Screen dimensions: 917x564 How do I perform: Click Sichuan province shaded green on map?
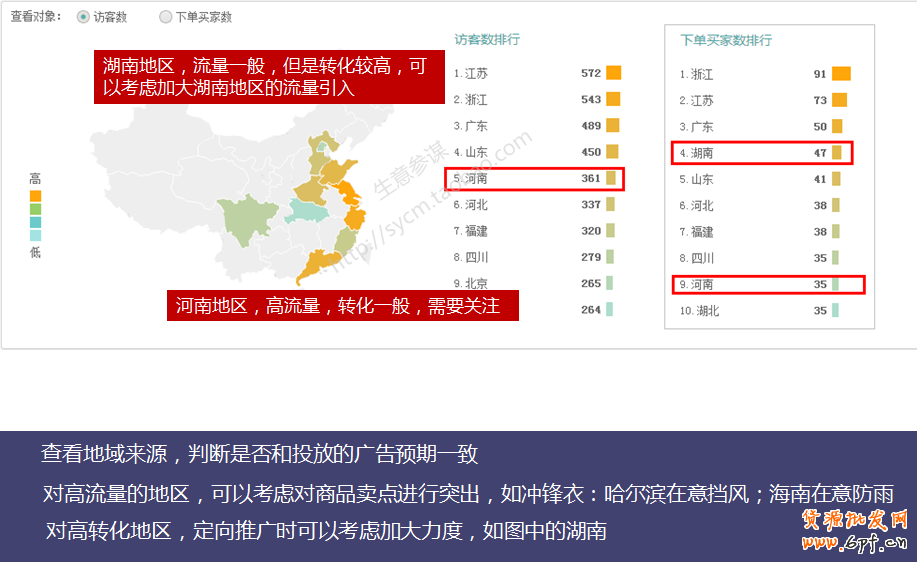click(x=246, y=218)
